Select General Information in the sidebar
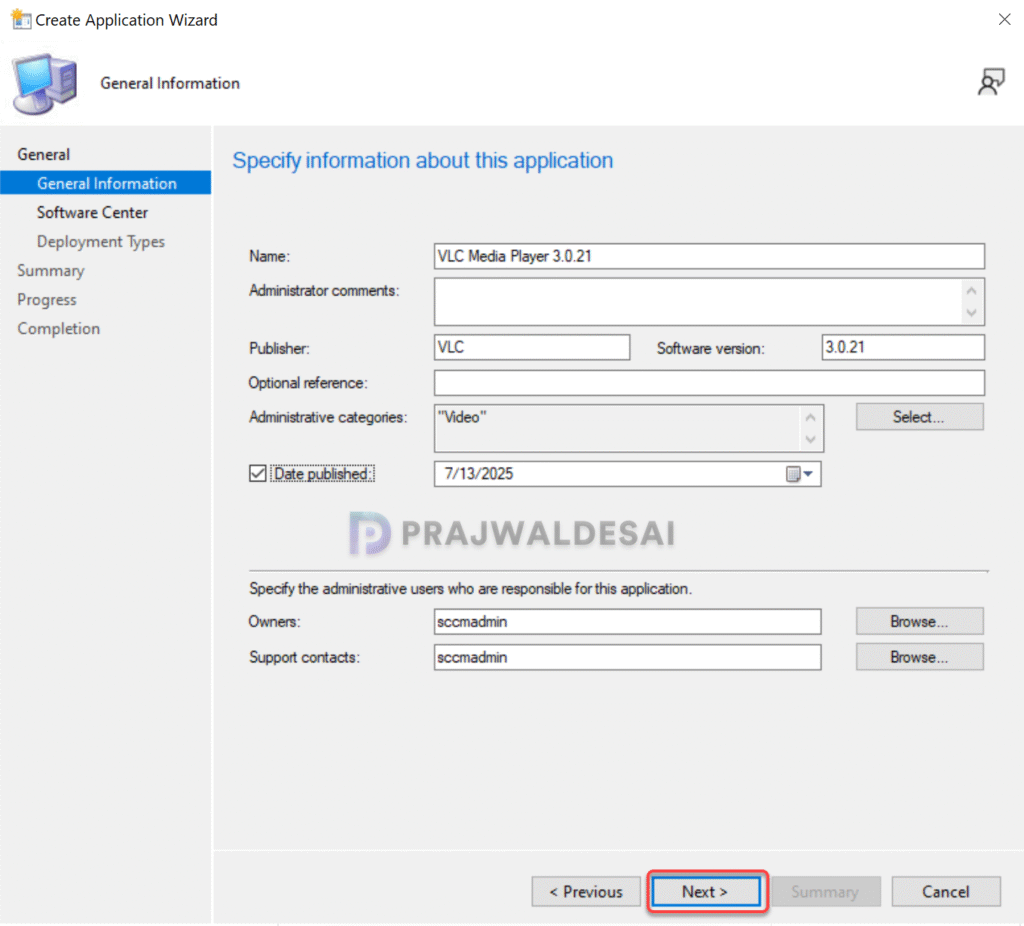This screenshot has width=1024, height=926. [x=106, y=183]
